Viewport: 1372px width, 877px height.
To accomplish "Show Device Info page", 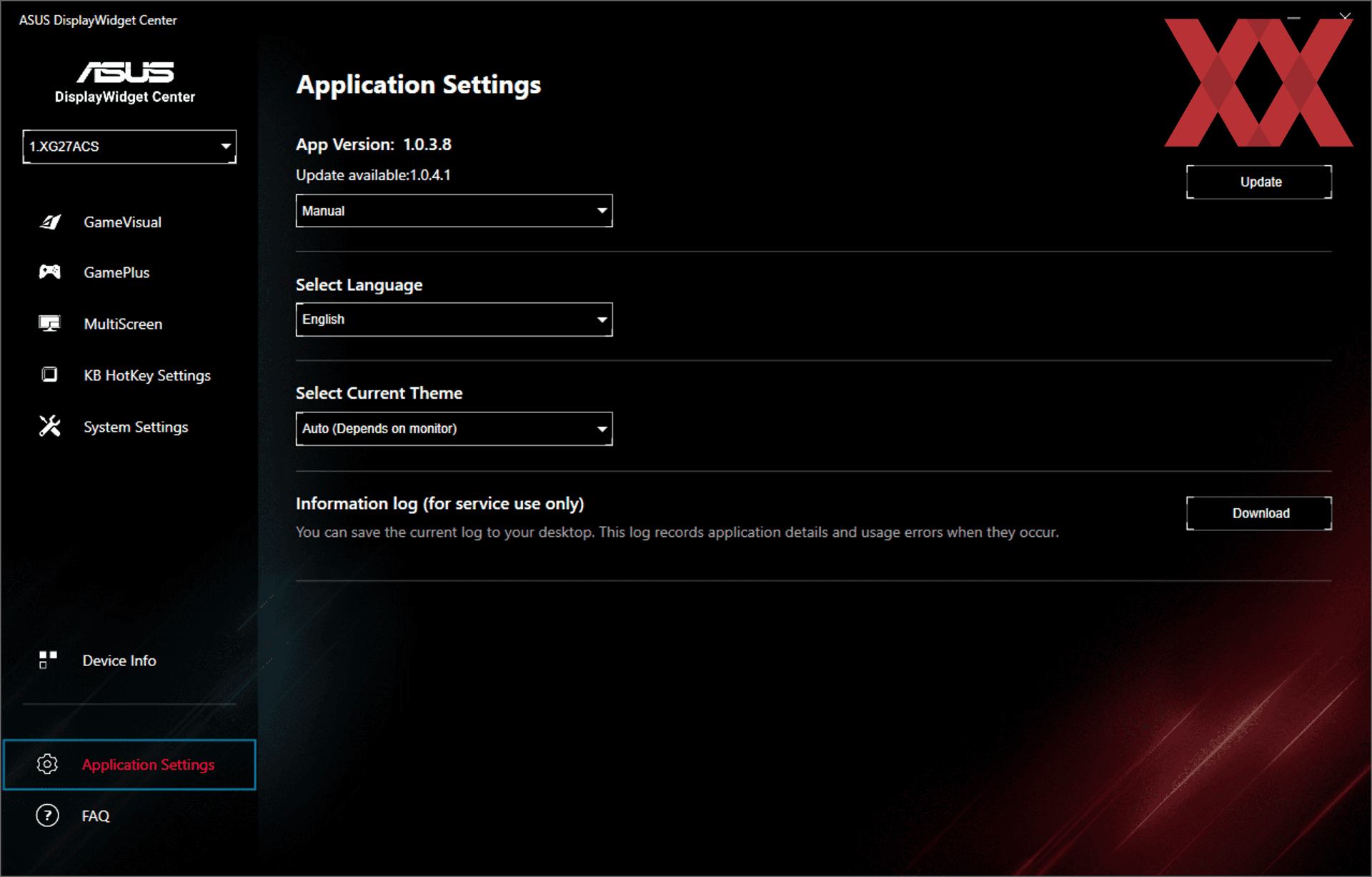I will [x=119, y=660].
